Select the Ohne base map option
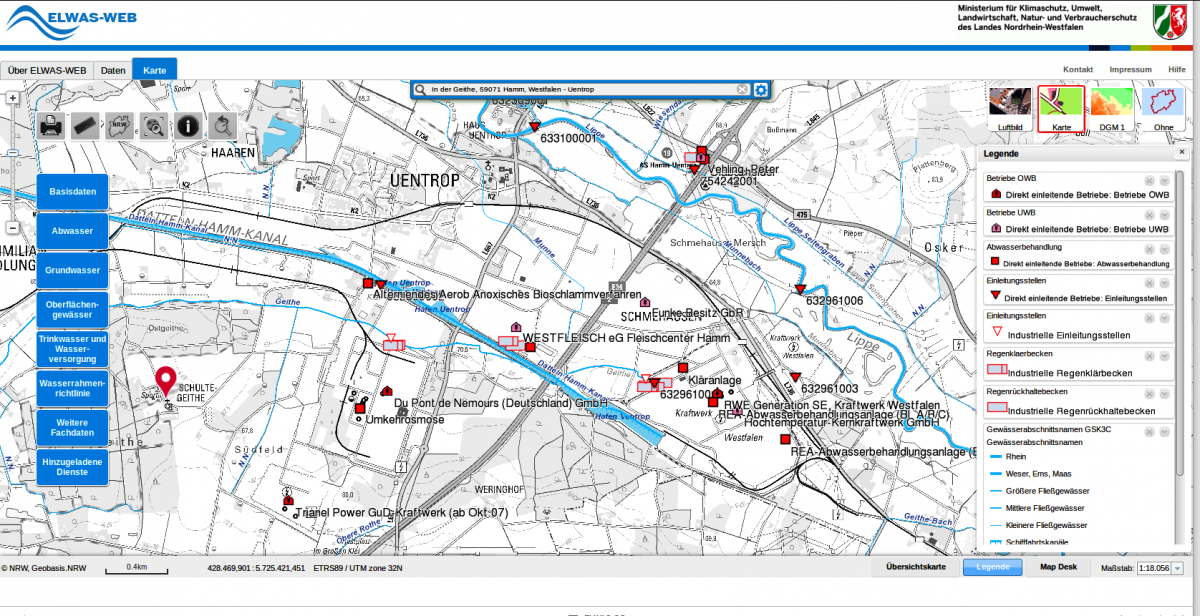 click(1164, 108)
